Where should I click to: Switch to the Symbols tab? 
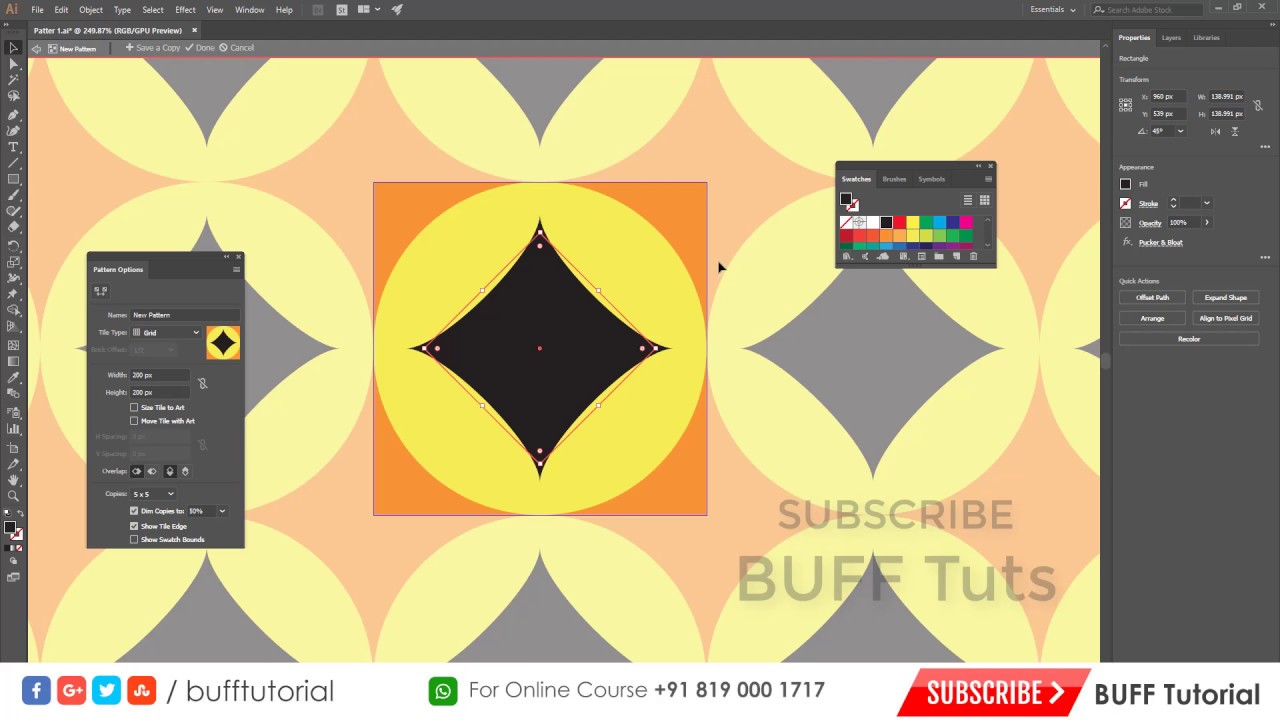[x=931, y=179]
